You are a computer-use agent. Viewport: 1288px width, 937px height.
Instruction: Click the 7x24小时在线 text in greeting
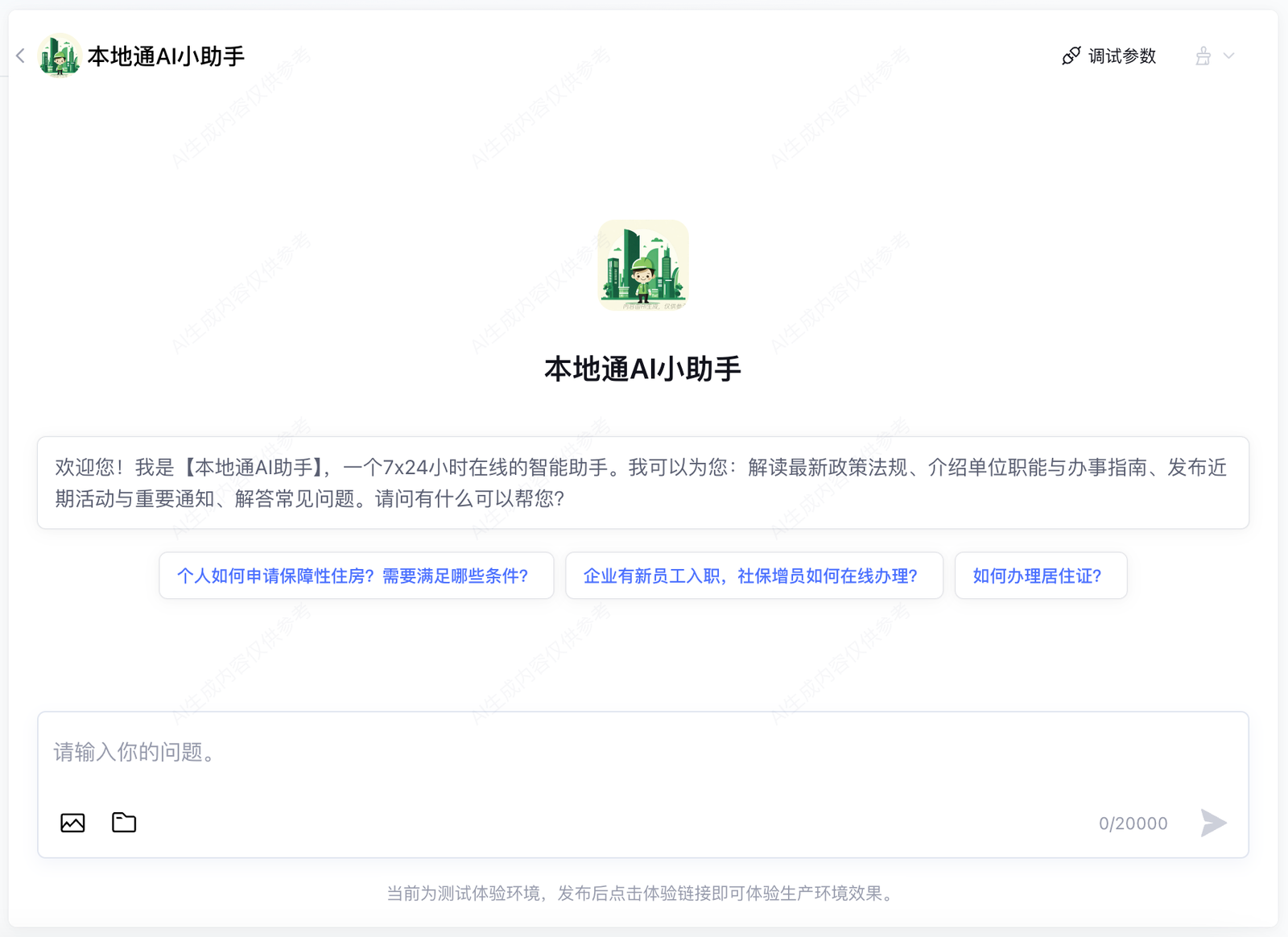coord(435,468)
